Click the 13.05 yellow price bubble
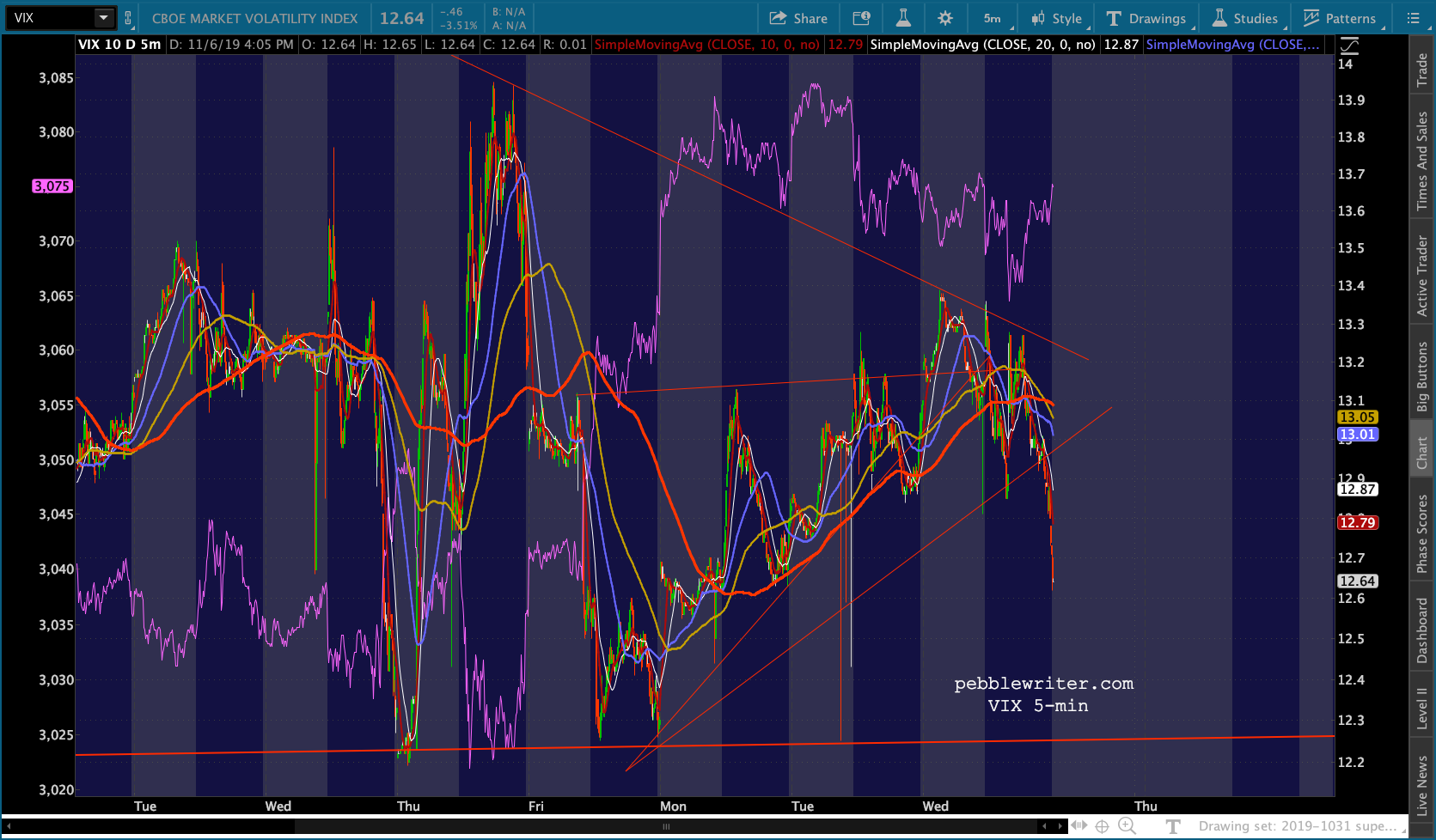1436x840 pixels. (x=1358, y=417)
